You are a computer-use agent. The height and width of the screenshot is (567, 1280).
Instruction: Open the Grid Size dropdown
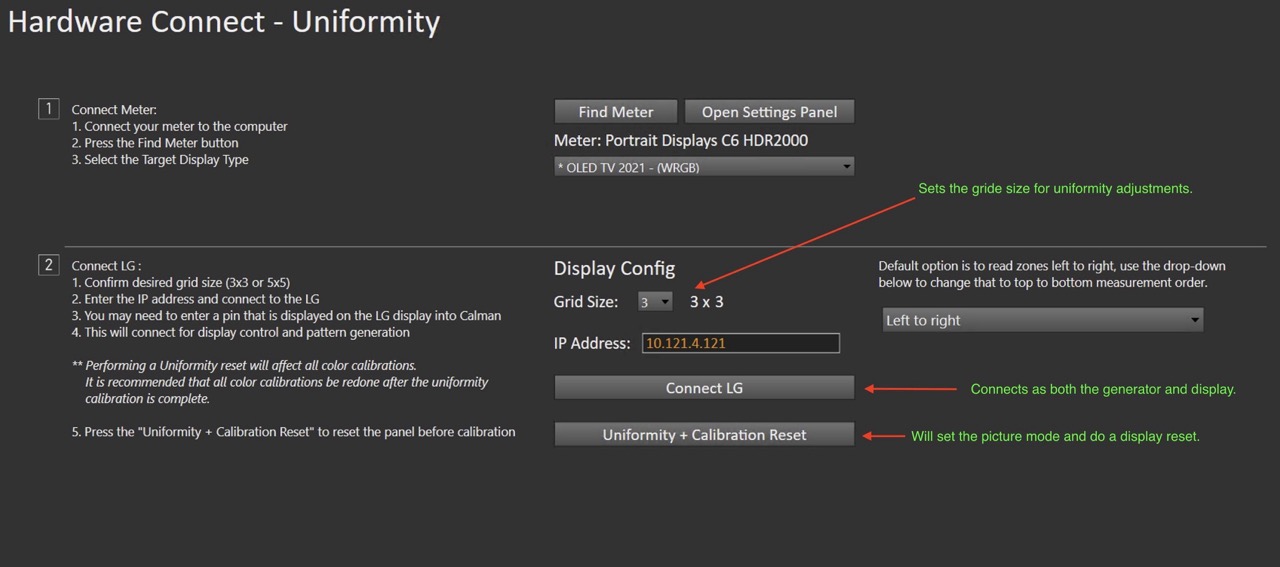click(655, 301)
